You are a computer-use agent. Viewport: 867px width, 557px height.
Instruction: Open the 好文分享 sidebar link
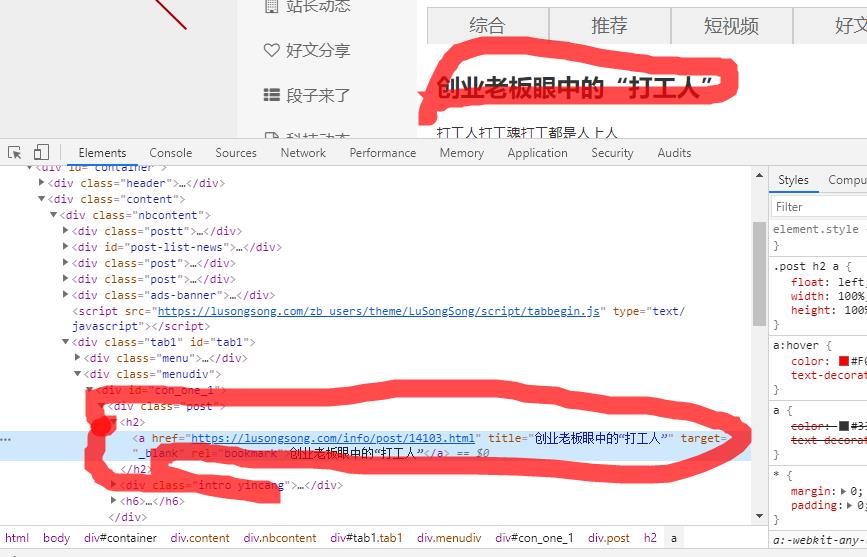pos(318,50)
